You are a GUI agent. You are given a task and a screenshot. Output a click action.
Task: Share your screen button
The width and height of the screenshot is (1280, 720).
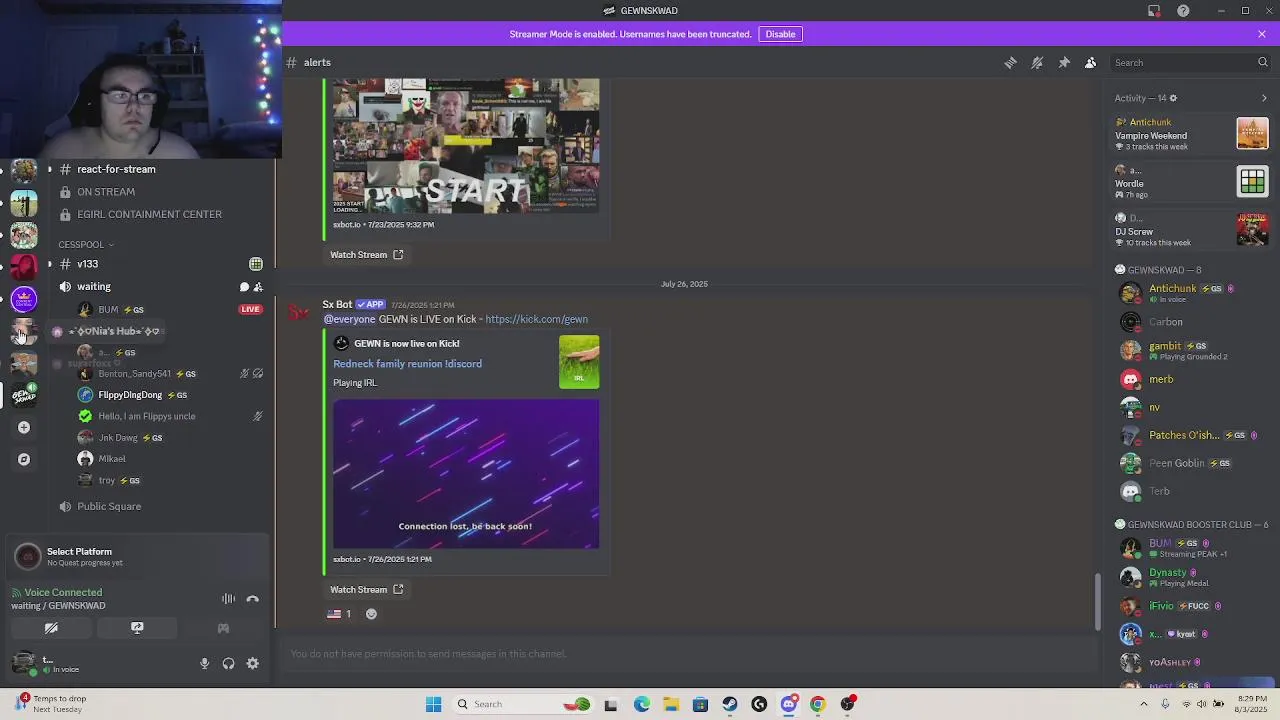coord(137,628)
